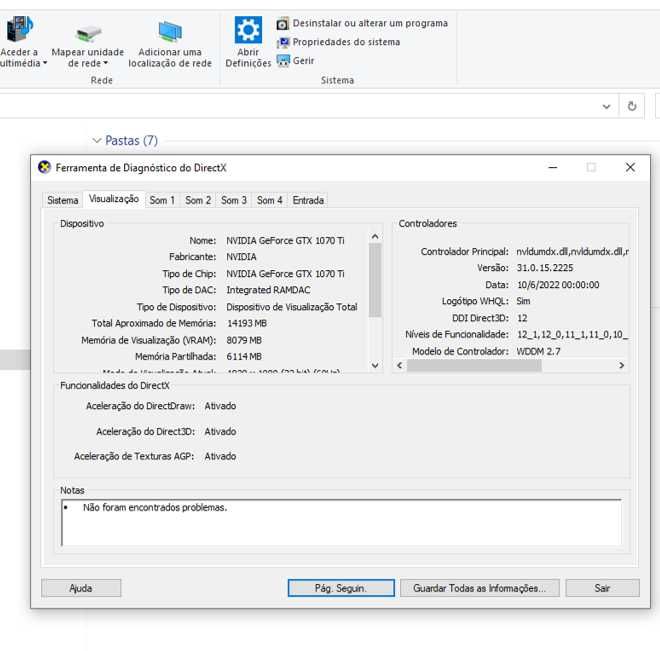
Task: Click the Pág. Seguin. button
Action: click(341, 588)
